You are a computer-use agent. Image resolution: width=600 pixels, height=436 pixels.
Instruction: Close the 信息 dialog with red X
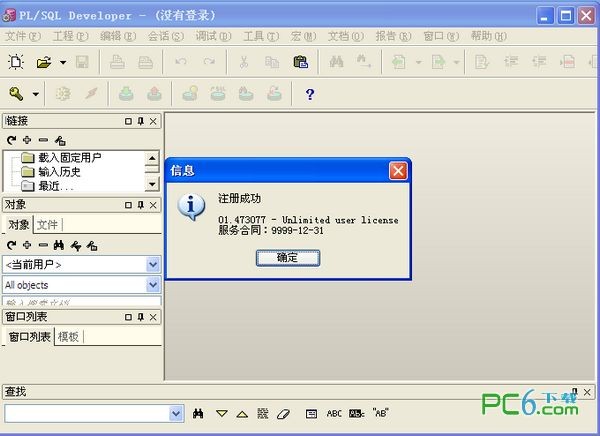click(398, 171)
